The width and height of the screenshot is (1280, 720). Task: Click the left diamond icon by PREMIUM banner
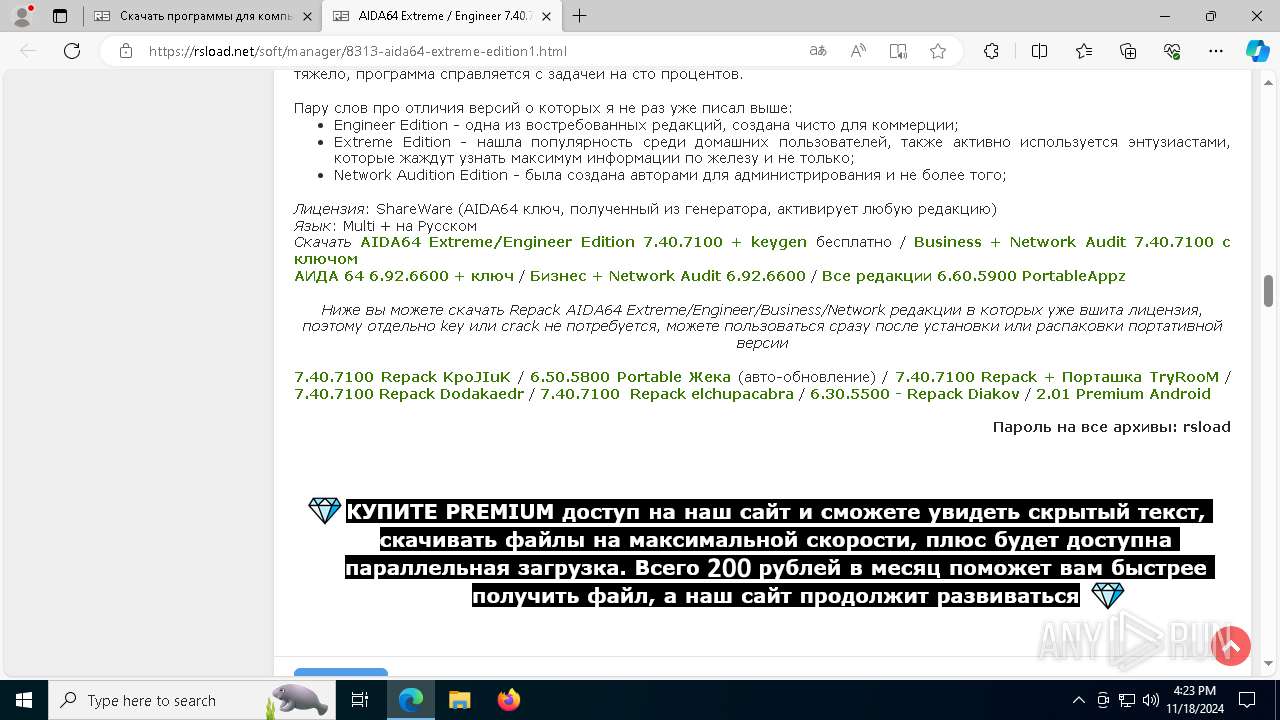click(324, 511)
